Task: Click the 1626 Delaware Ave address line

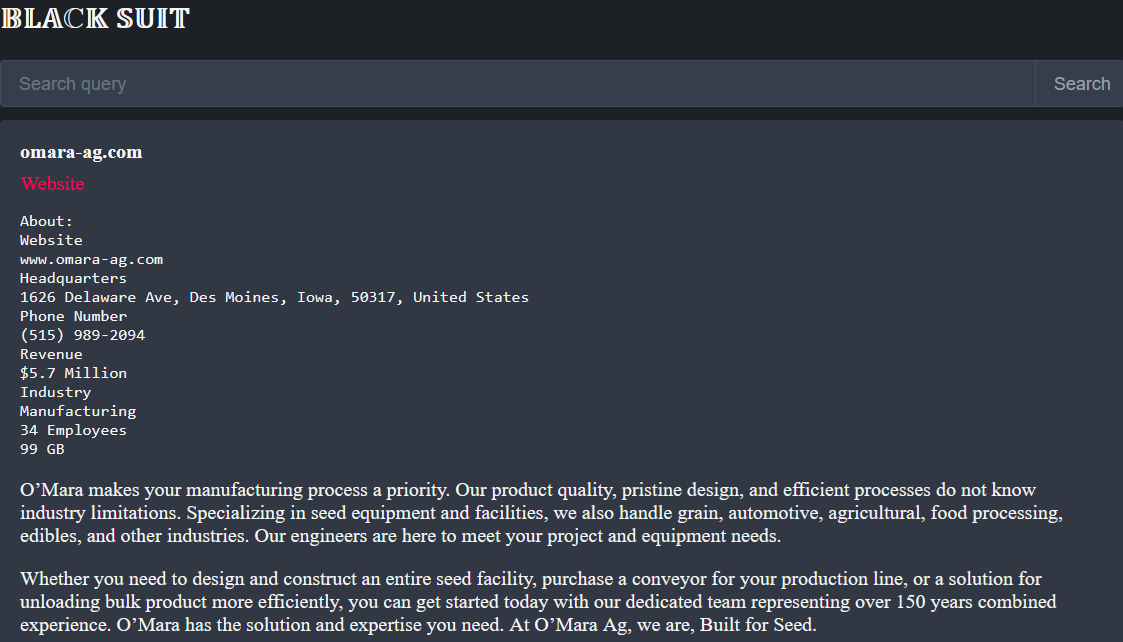Action: [274, 297]
